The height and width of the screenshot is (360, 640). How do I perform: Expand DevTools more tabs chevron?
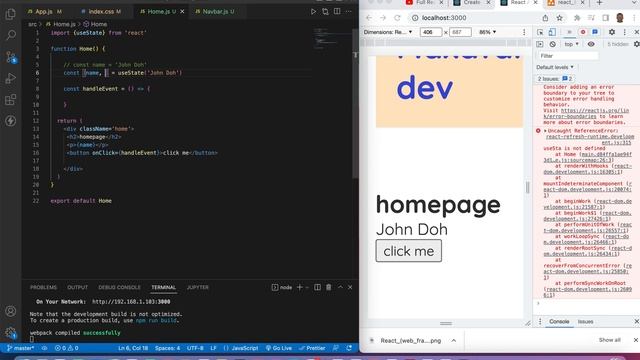tap(569, 32)
